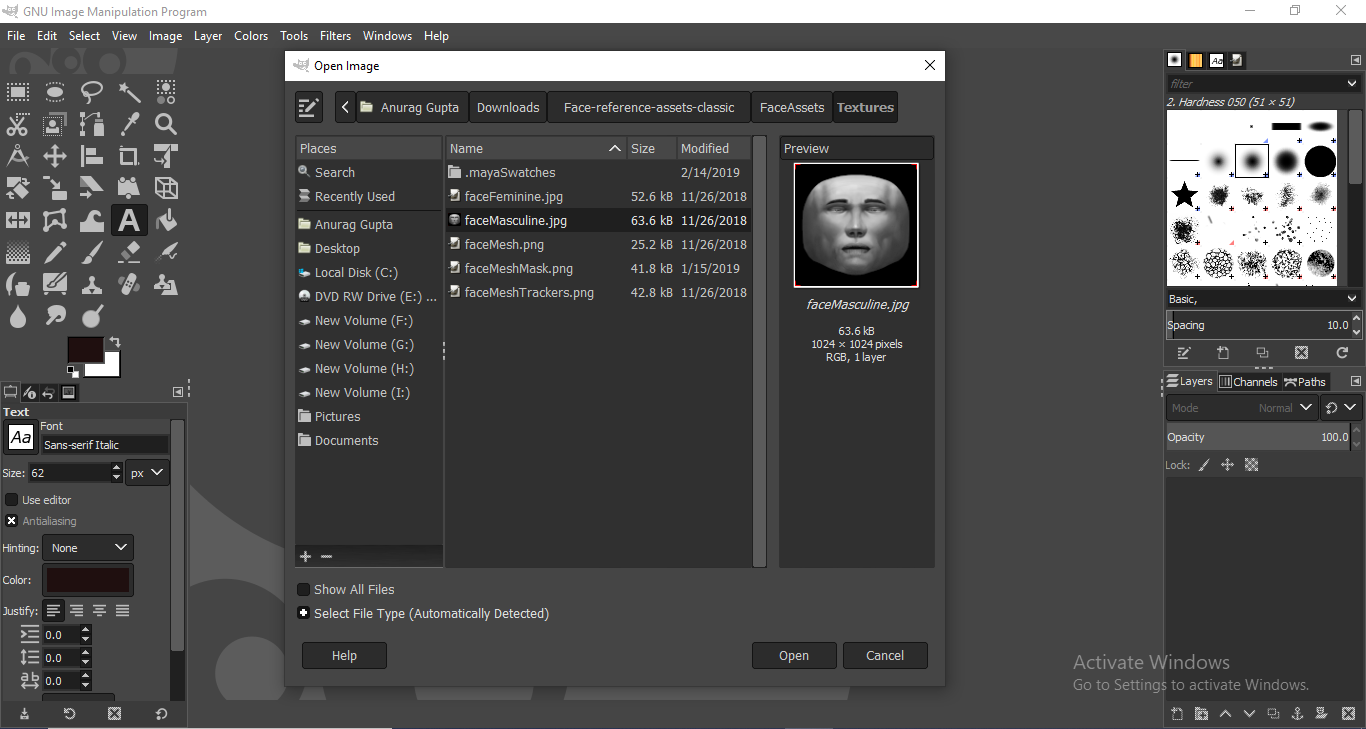Choose the 3D Transform cube tool
This screenshot has height=729, width=1366.
click(166, 188)
